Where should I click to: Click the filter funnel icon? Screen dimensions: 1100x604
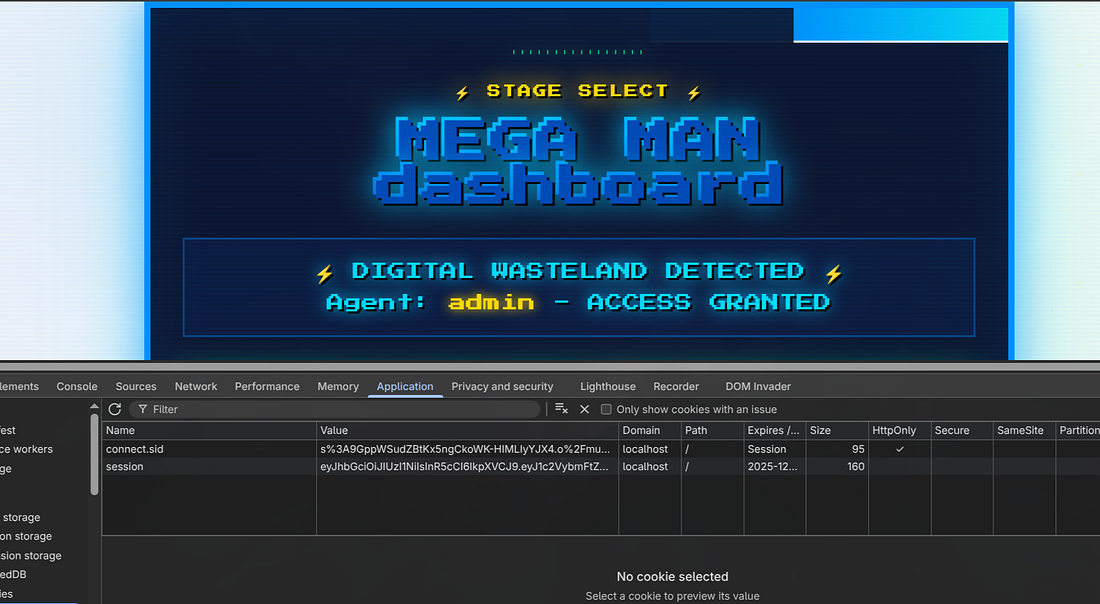point(143,409)
